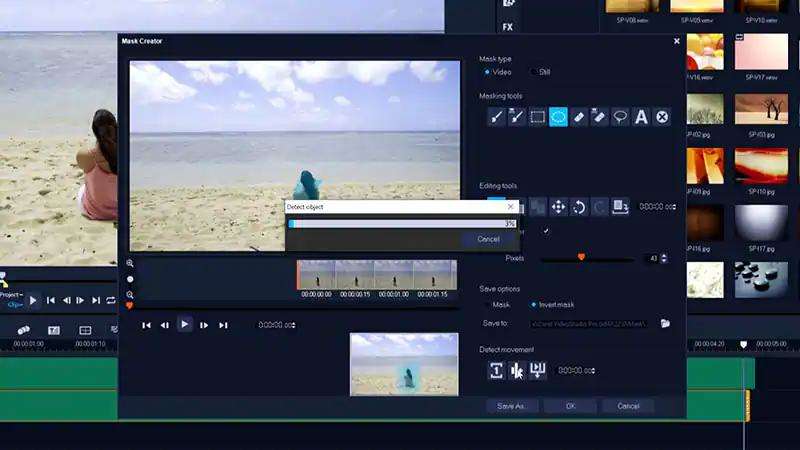This screenshot has width=800, height=450.
Task: Click the Clear mask icon
Action: pyautogui.click(x=662, y=117)
